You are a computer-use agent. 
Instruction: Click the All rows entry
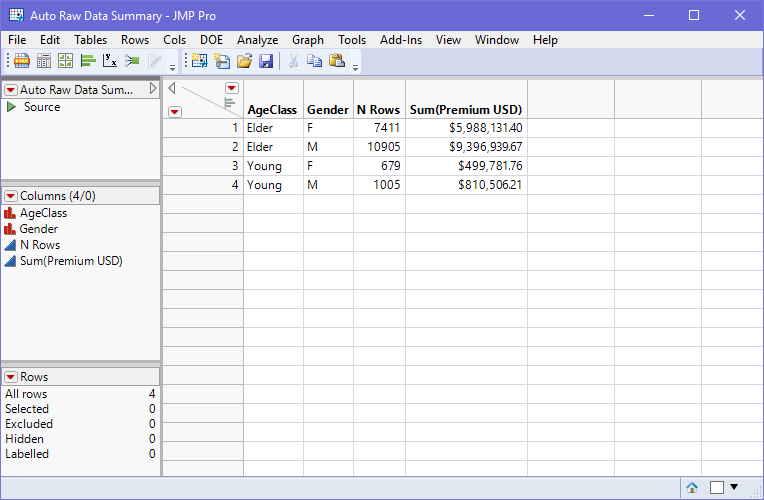80,394
